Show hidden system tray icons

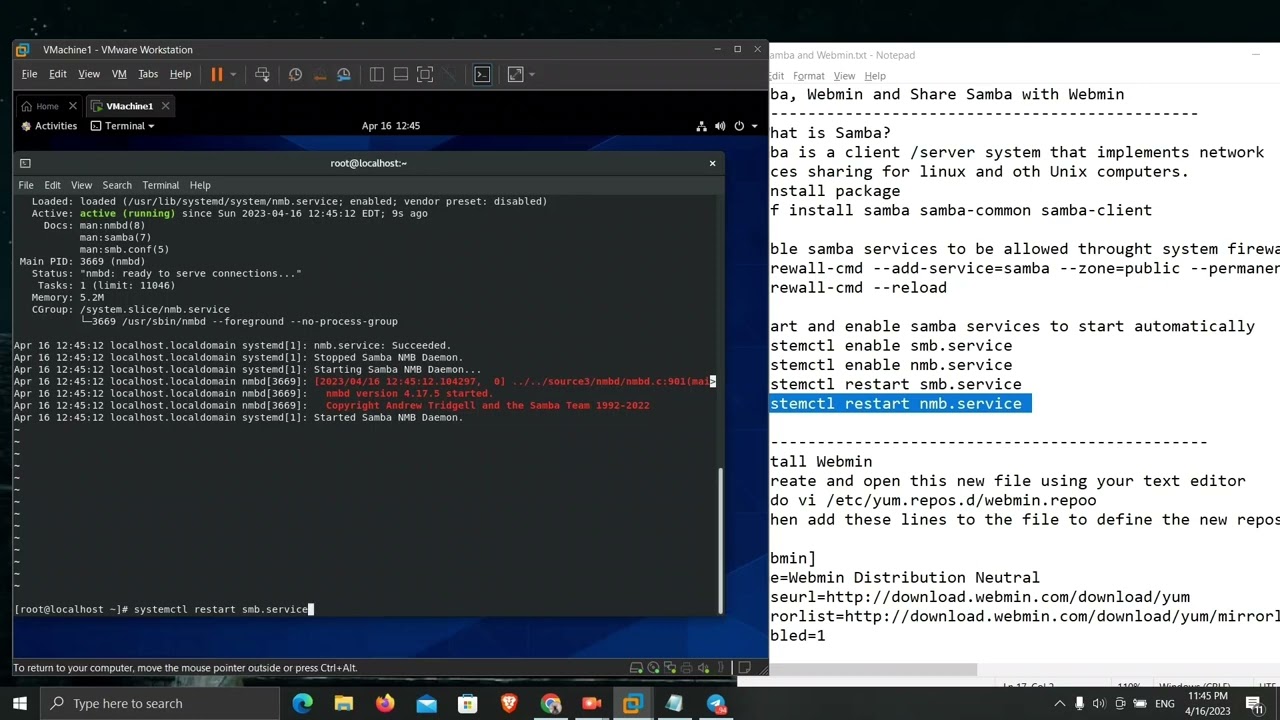(1059, 704)
